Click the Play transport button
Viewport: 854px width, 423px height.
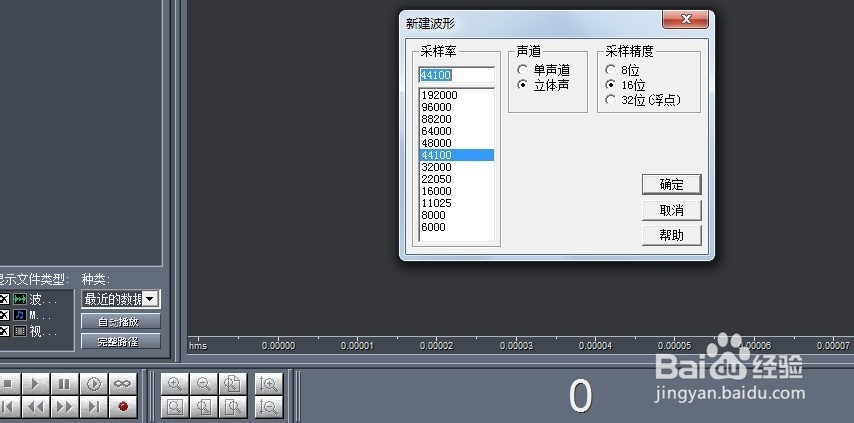click(x=36, y=384)
